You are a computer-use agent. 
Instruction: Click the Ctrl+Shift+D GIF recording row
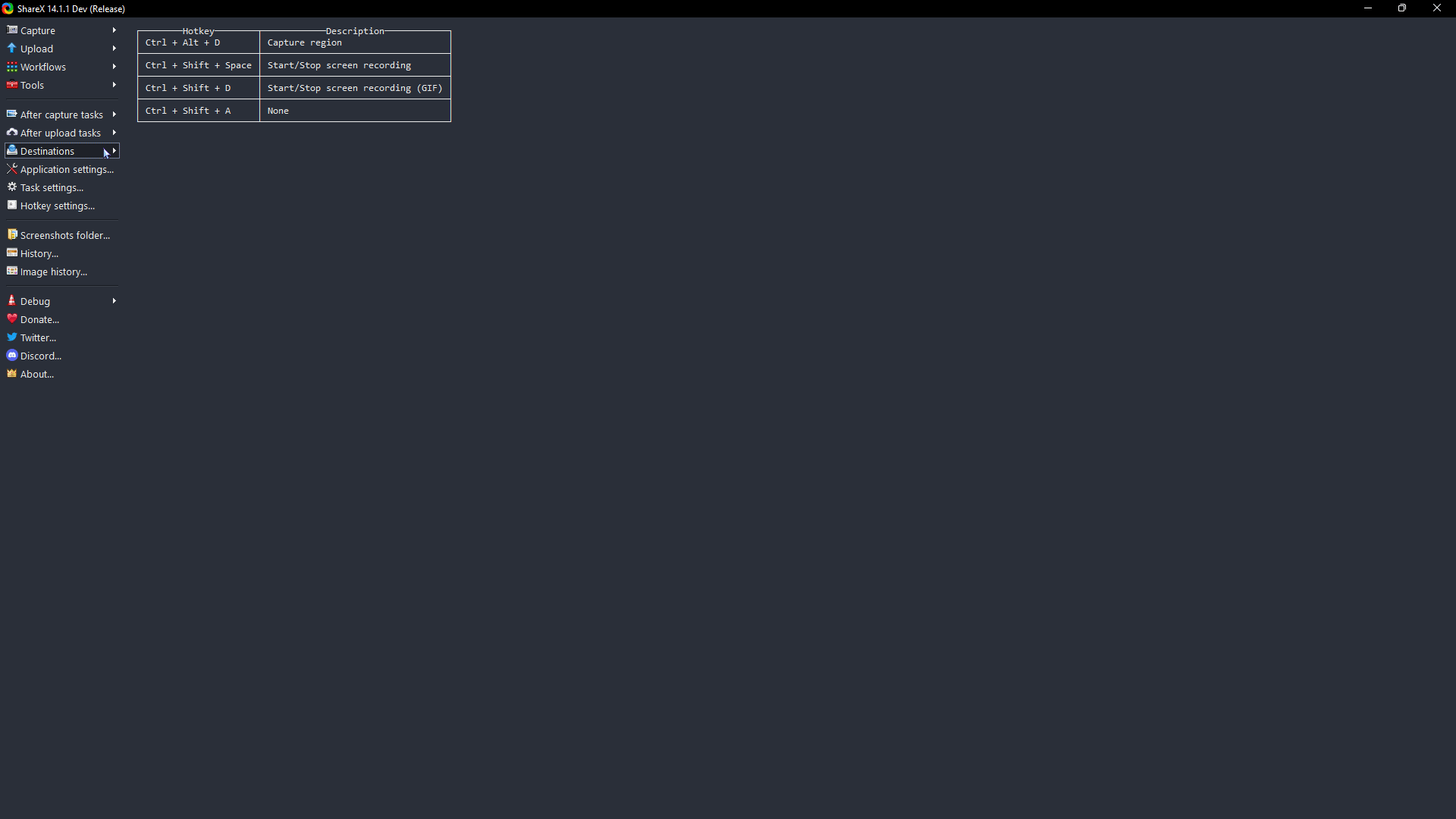tap(294, 88)
